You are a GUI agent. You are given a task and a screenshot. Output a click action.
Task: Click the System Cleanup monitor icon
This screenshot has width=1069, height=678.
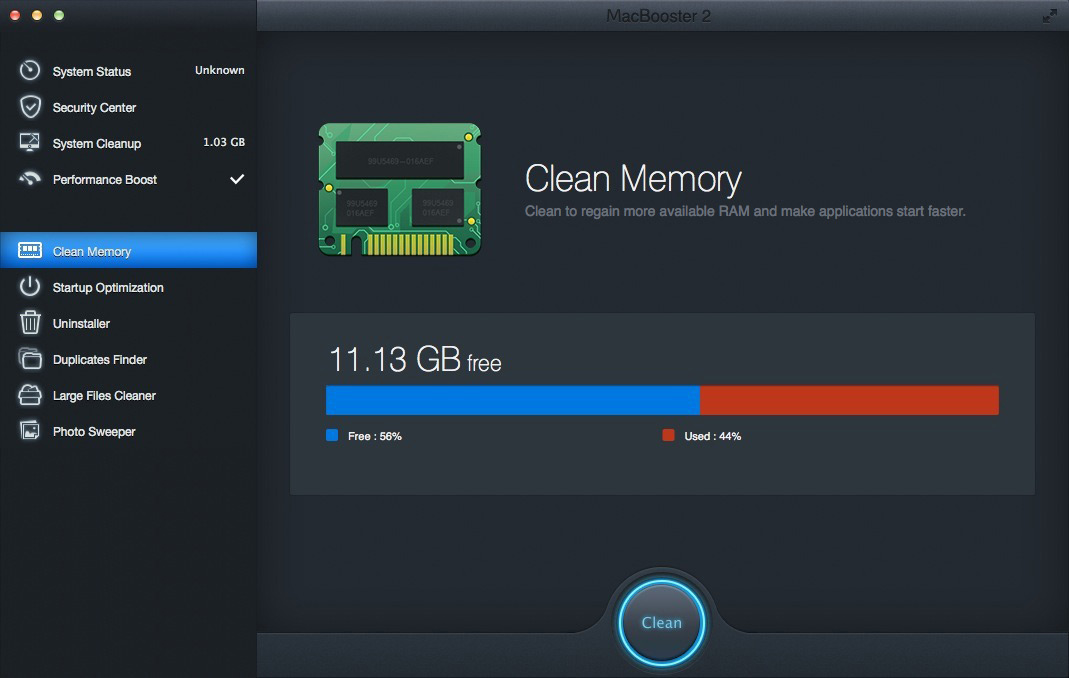click(x=30, y=143)
